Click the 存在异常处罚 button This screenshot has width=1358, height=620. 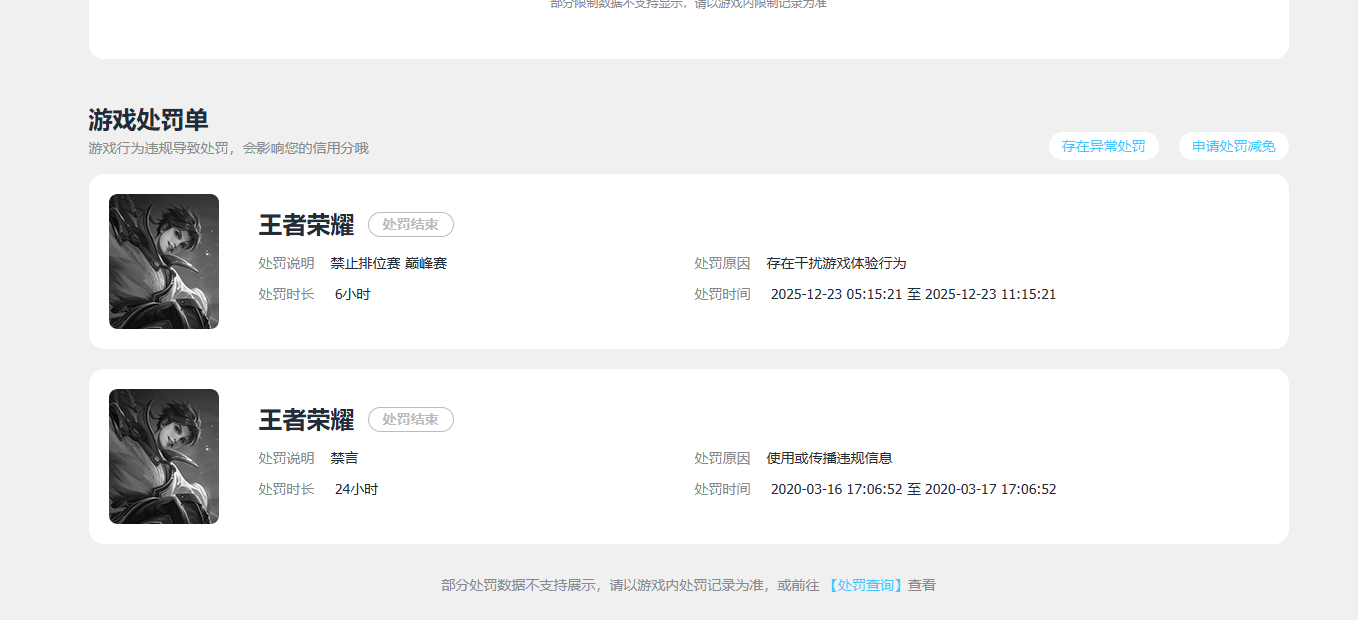[x=1103, y=146]
